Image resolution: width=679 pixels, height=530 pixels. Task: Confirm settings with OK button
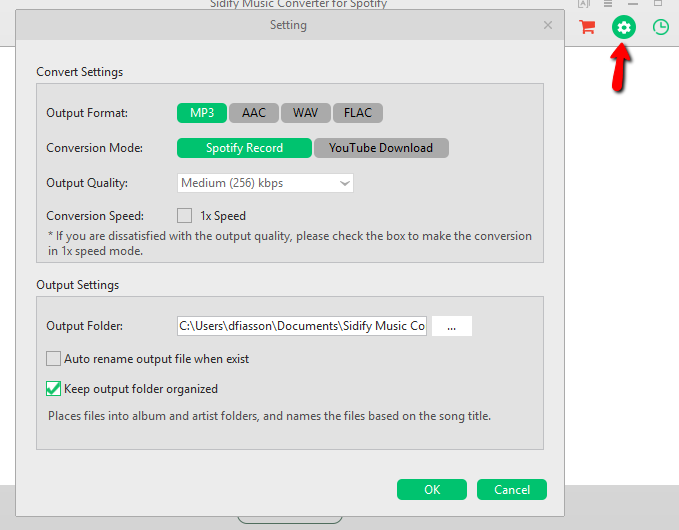tap(432, 490)
